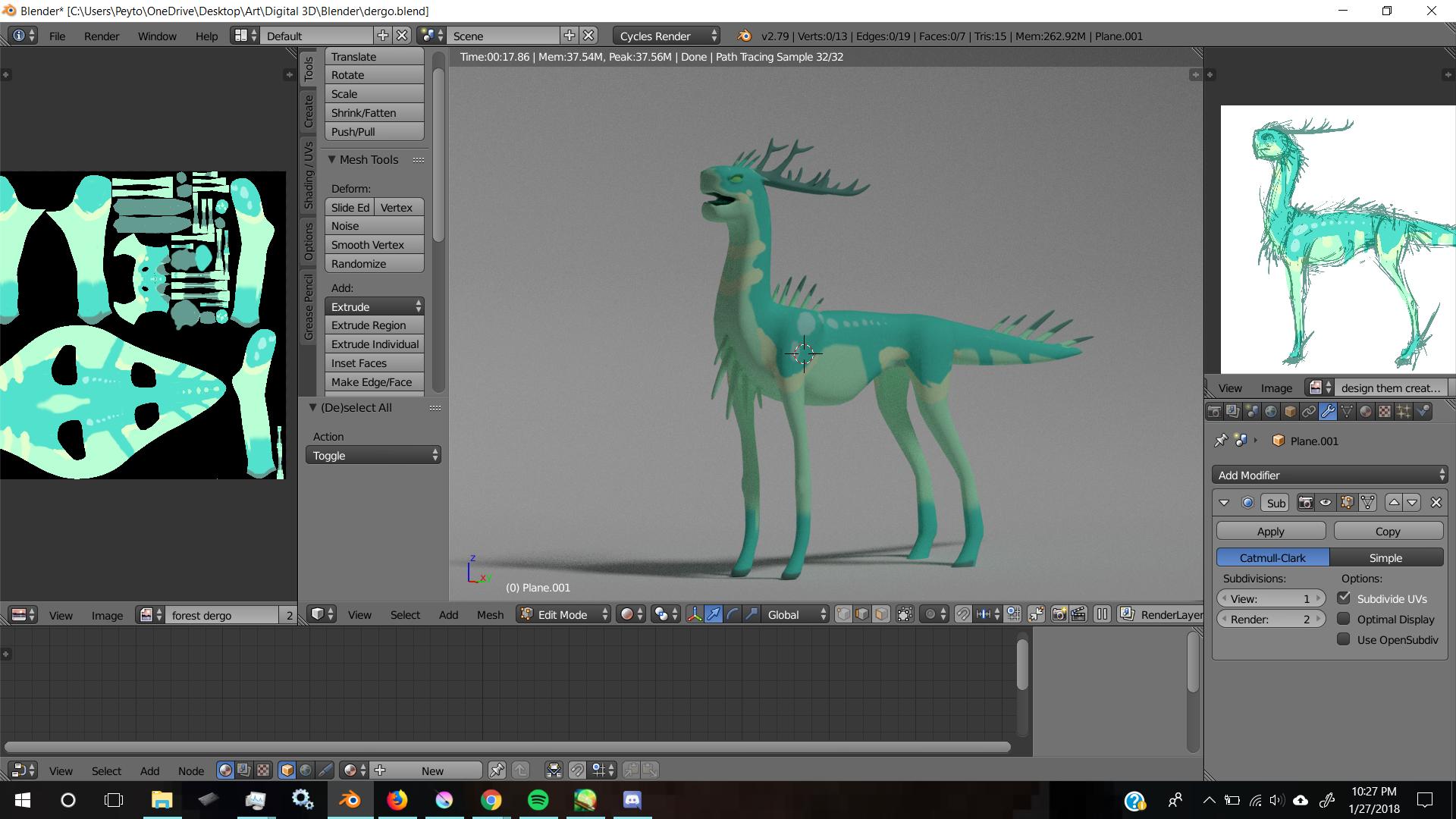The image size is (1456, 819).
Task: Open the Particles properties tab
Action: (1404, 411)
